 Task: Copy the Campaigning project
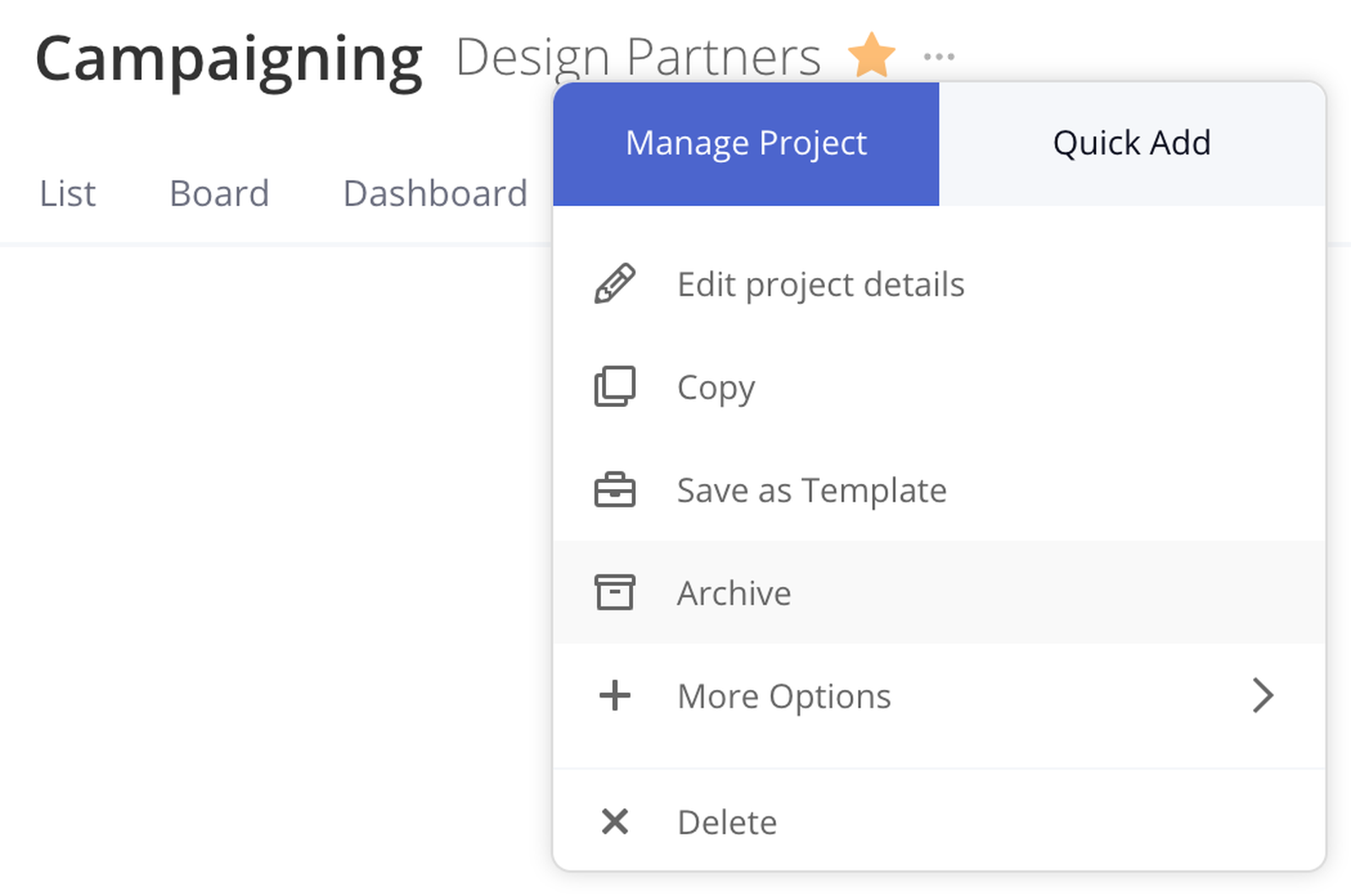[715, 387]
